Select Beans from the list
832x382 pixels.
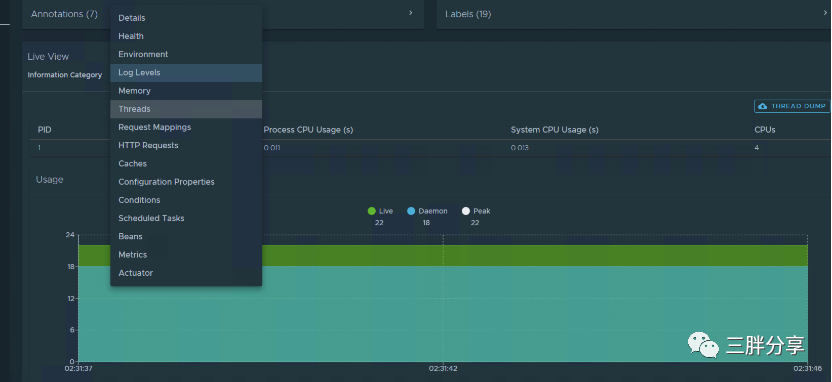(x=186, y=237)
